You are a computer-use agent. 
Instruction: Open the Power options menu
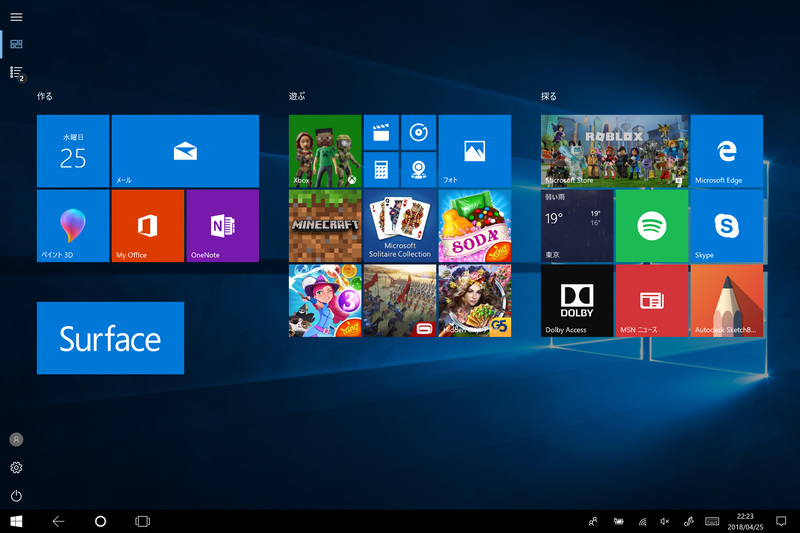click(x=16, y=496)
